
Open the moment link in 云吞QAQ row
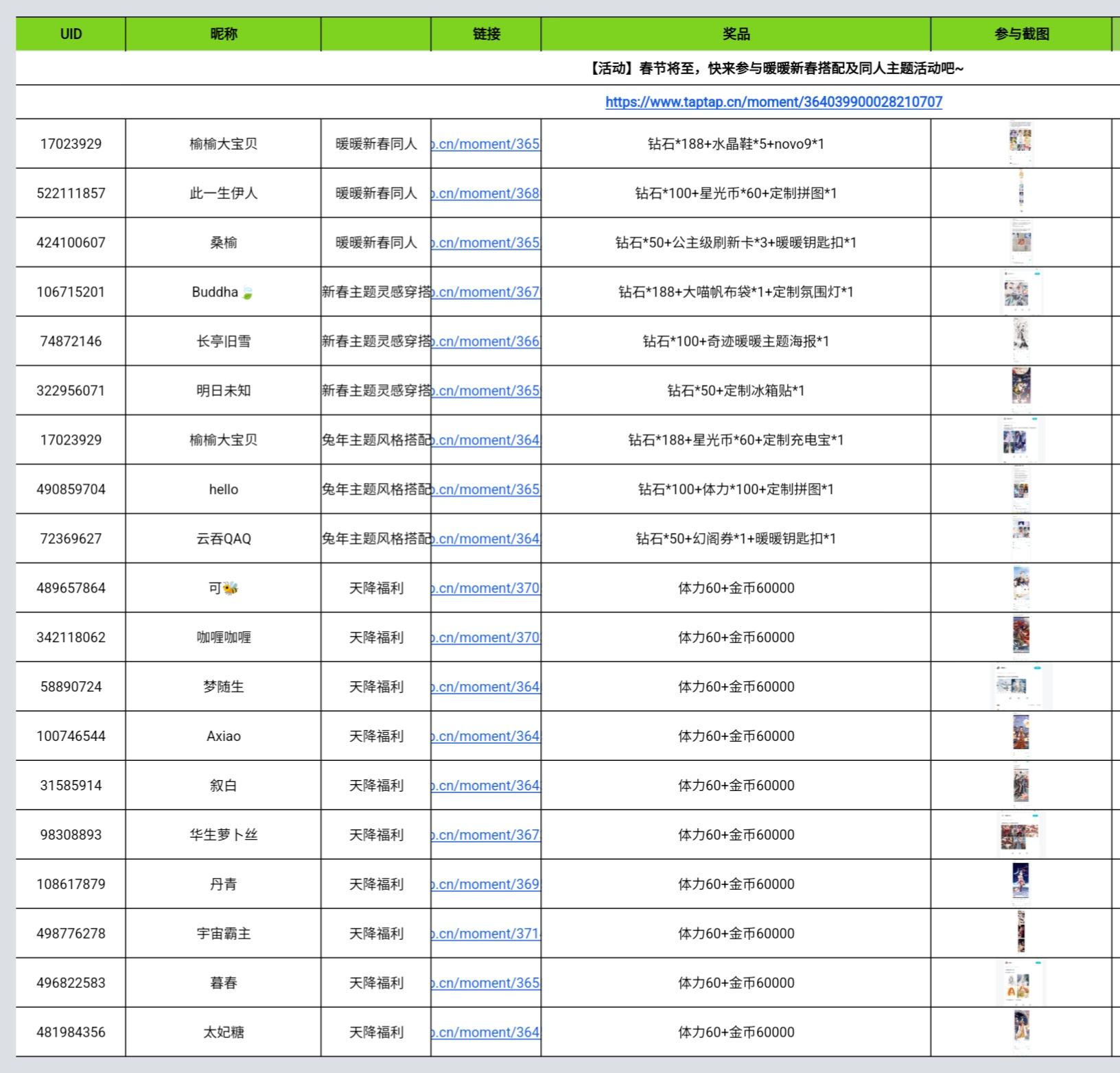486,539
